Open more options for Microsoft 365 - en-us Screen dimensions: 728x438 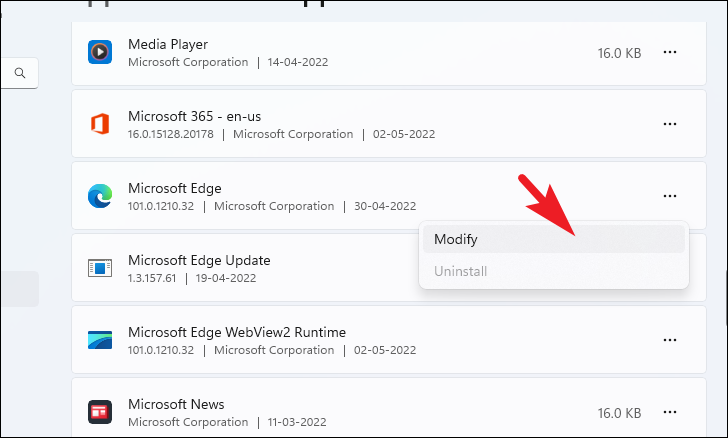[x=670, y=124]
